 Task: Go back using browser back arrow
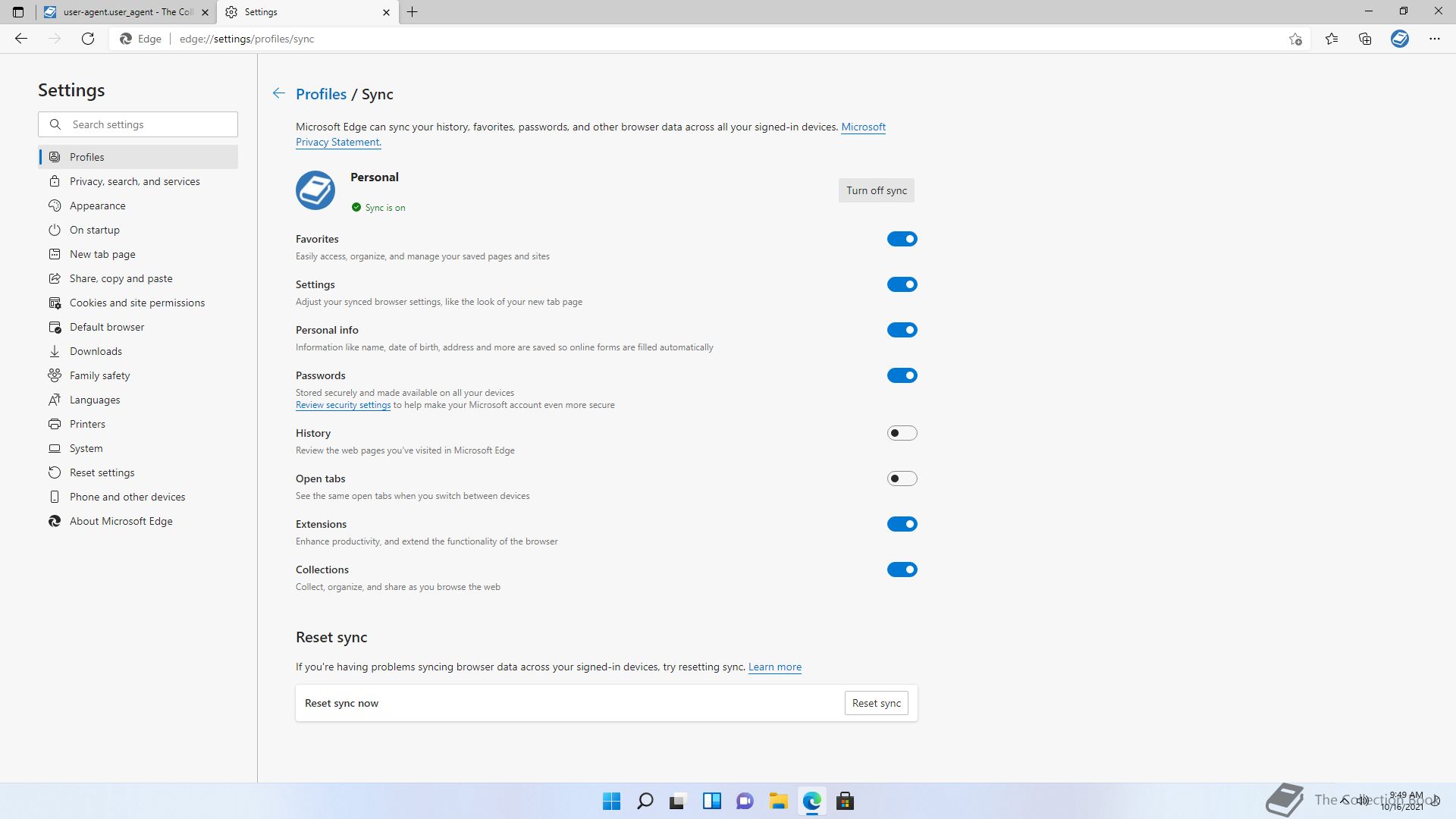21,39
